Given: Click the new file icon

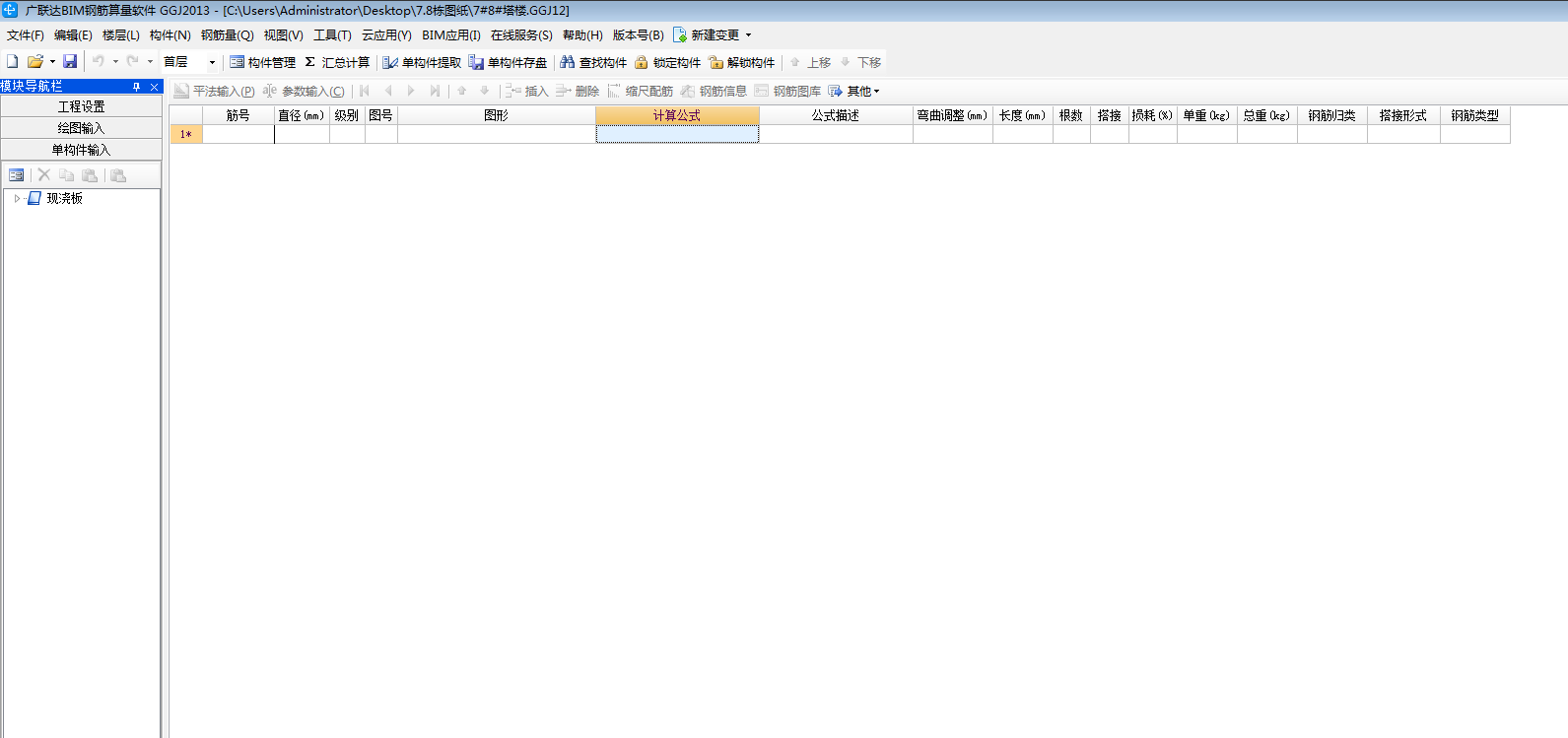Looking at the screenshot, I should 13,61.
